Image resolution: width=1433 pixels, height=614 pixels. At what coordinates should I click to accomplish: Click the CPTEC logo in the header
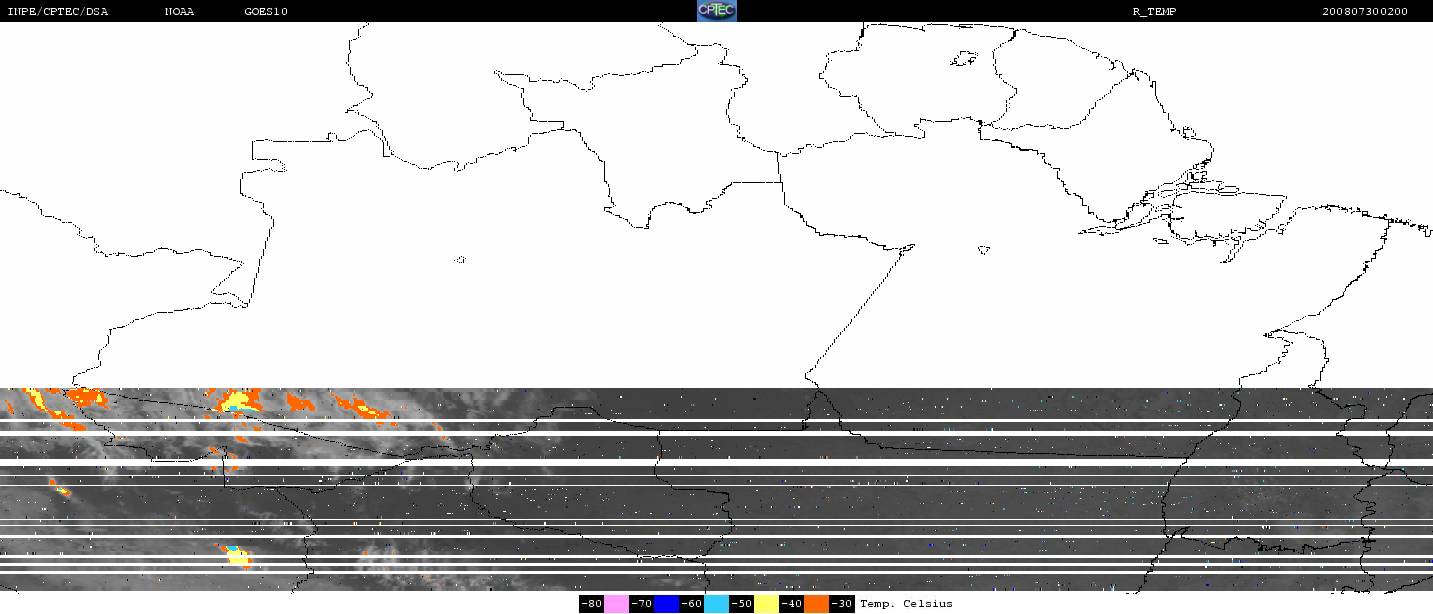717,11
